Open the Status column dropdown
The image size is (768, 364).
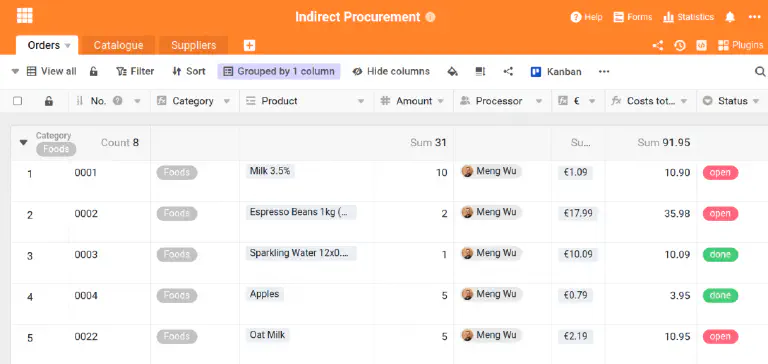(x=757, y=101)
